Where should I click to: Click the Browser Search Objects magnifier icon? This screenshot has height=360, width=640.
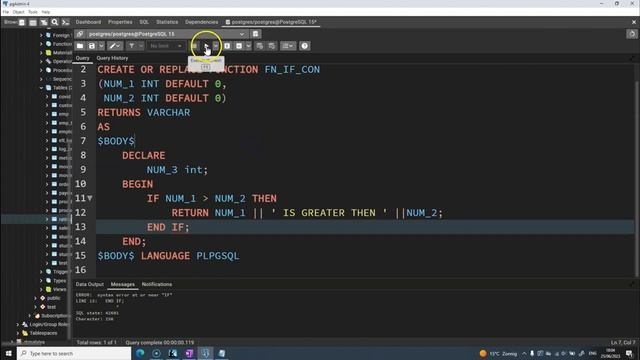click(x=54, y=22)
